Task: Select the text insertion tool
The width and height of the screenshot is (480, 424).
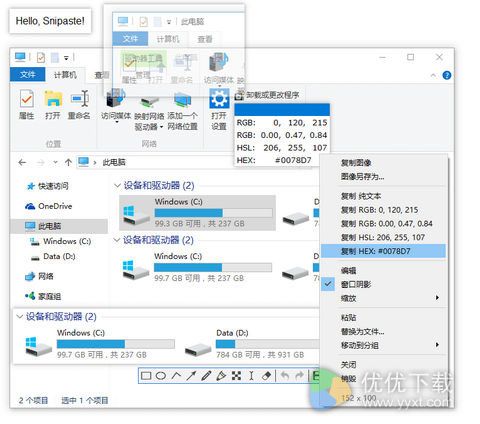Action: pos(251,376)
